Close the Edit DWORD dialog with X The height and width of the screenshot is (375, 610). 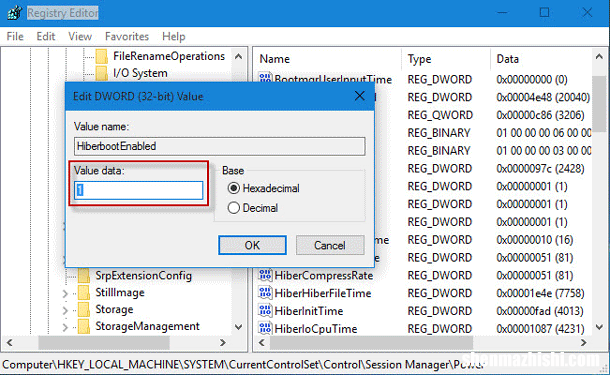pos(359,96)
